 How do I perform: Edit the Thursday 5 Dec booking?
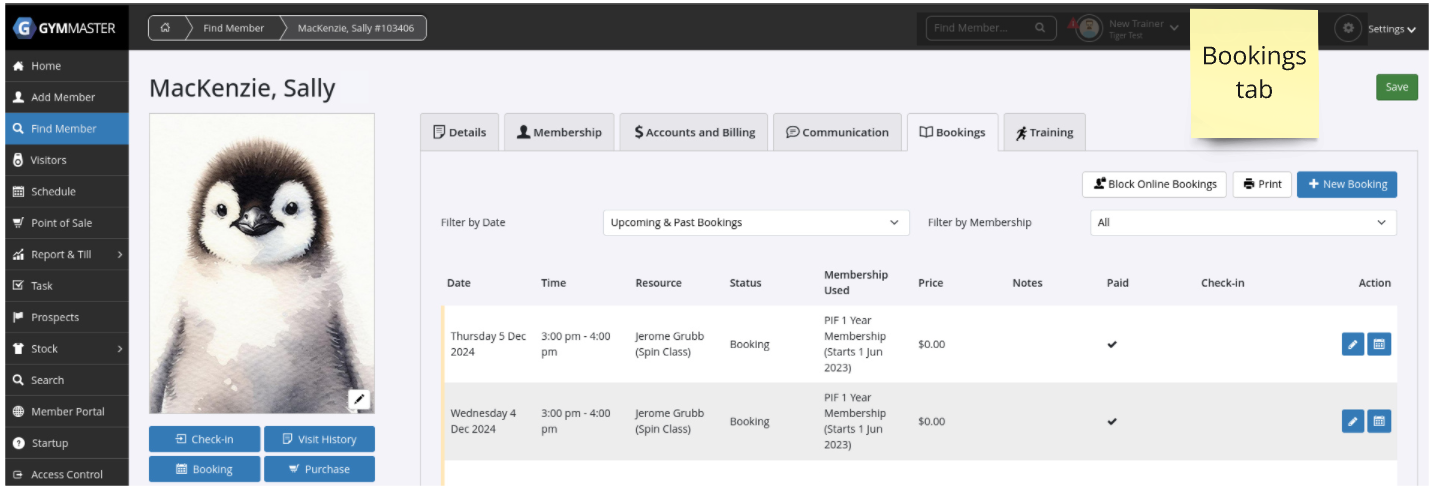pos(1352,344)
